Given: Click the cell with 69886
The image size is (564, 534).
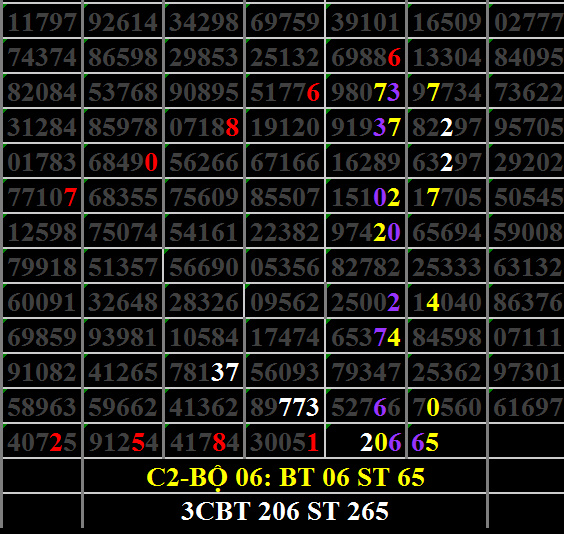Looking at the screenshot, I should pyautogui.click(x=366, y=56).
